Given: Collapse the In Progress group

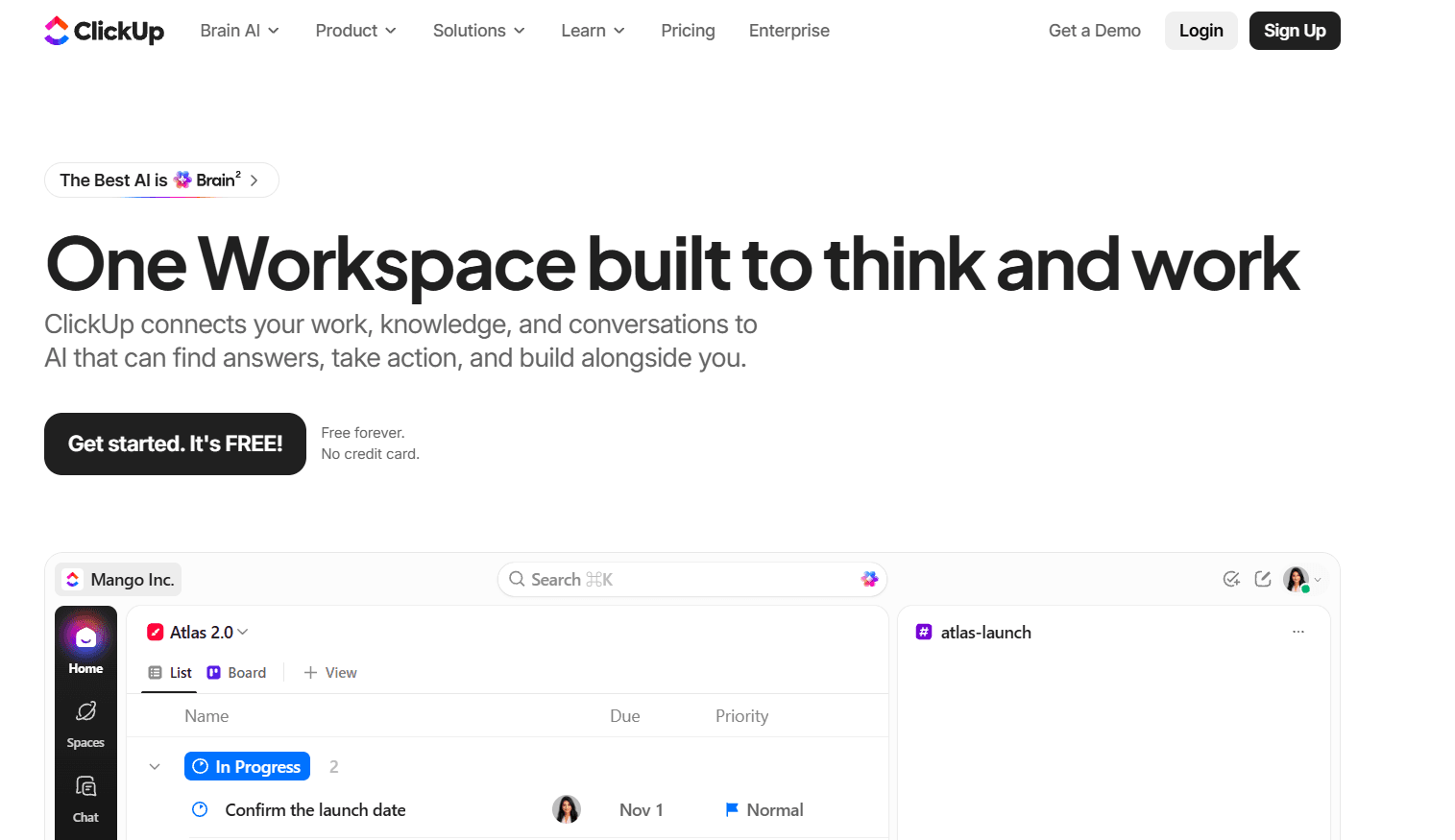Looking at the screenshot, I should (x=155, y=766).
